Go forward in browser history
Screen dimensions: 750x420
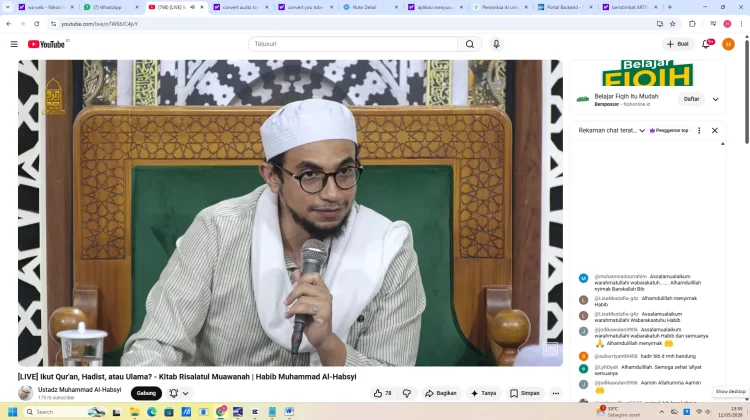coord(22,23)
